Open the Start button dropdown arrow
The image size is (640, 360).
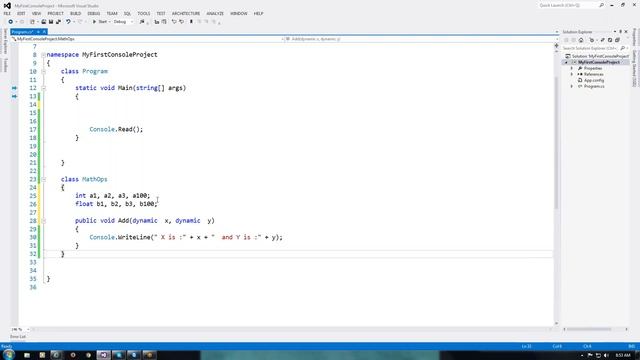[109, 22]
